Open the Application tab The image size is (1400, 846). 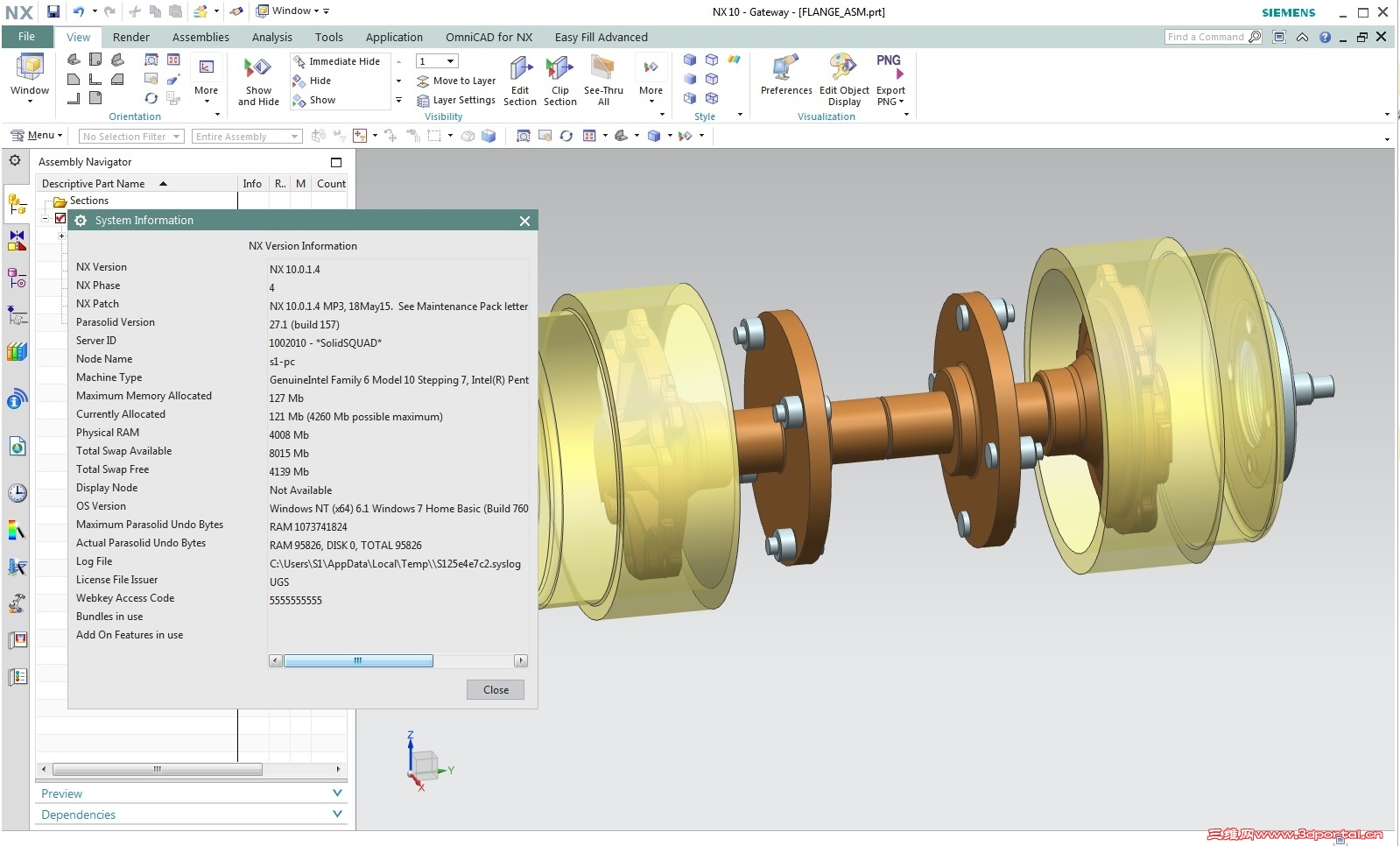coord(394,37)
